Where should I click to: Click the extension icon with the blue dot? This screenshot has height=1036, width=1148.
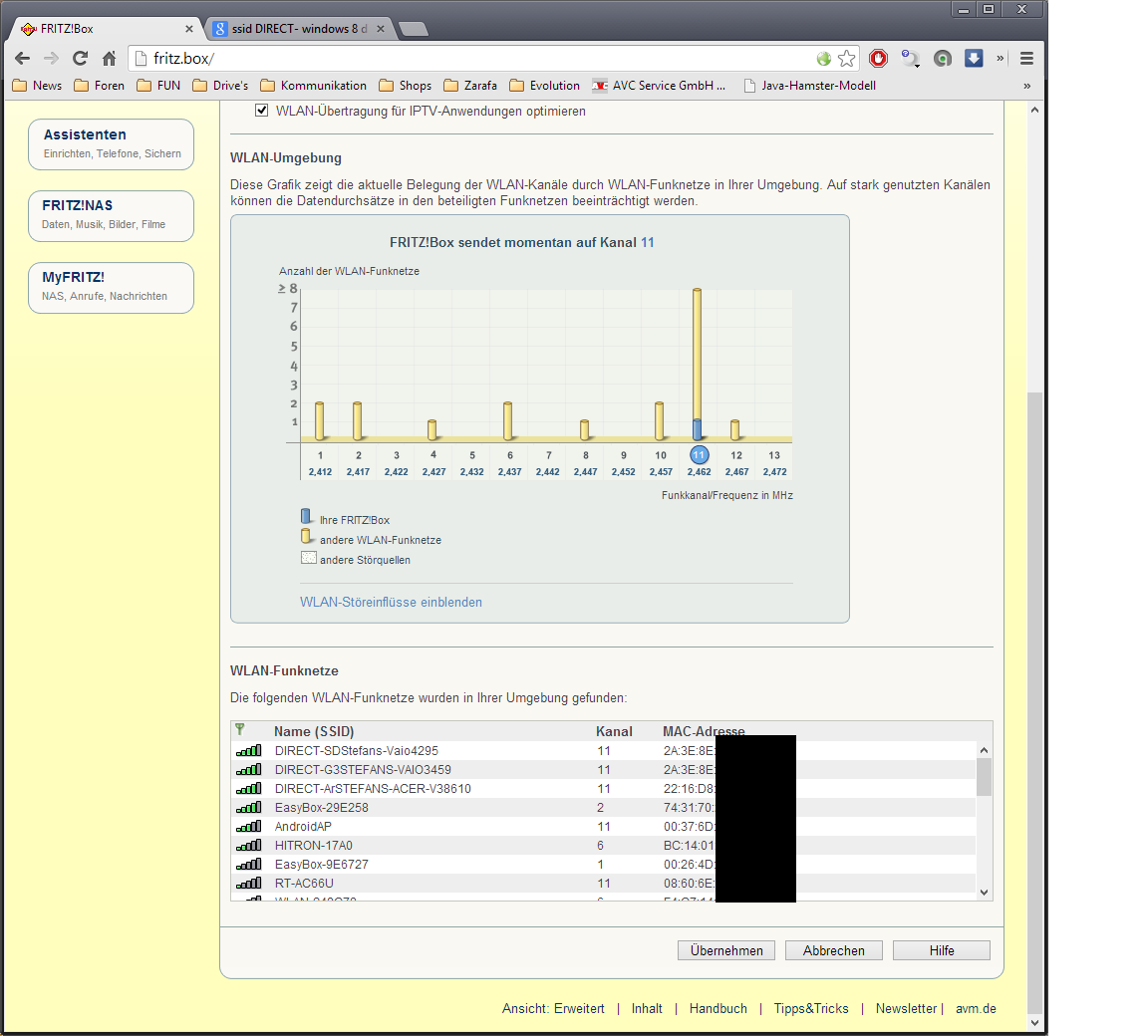pos(910,59)
